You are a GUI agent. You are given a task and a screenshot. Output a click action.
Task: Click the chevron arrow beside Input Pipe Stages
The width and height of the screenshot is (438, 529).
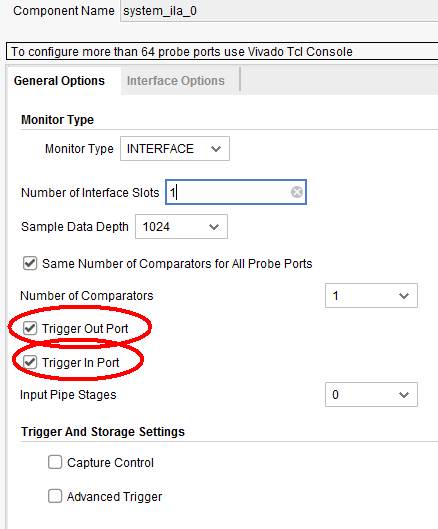coord(404,395)
